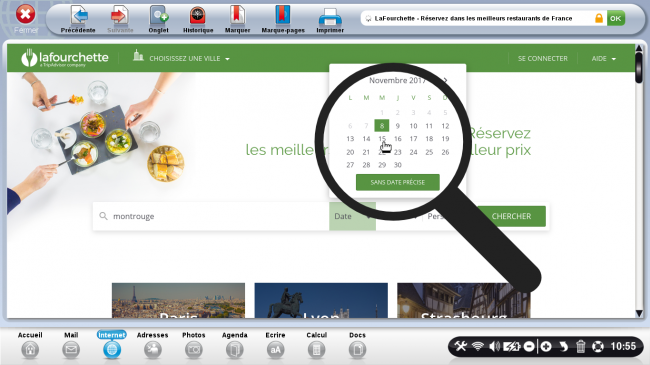The width and height of the screenshot is (650, 365).
Task: Close the browser with the Fermer button
Action: pos(26,19)
